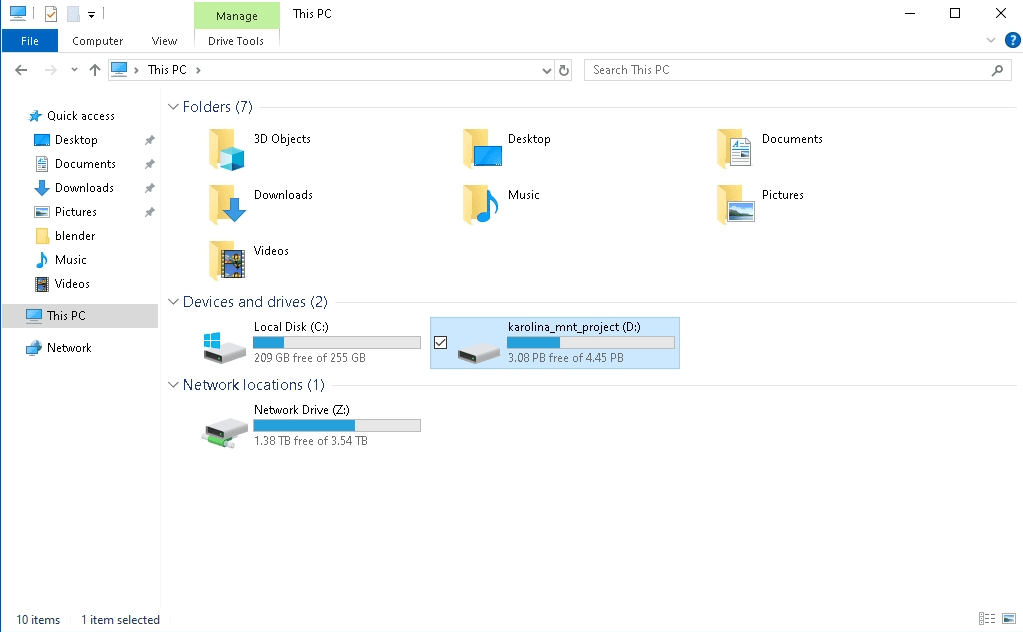The width and height of the screenshot is (1023, 632).
Task: Expand the ribbon with chevron arrow
Action: click(x=991, y=40)
